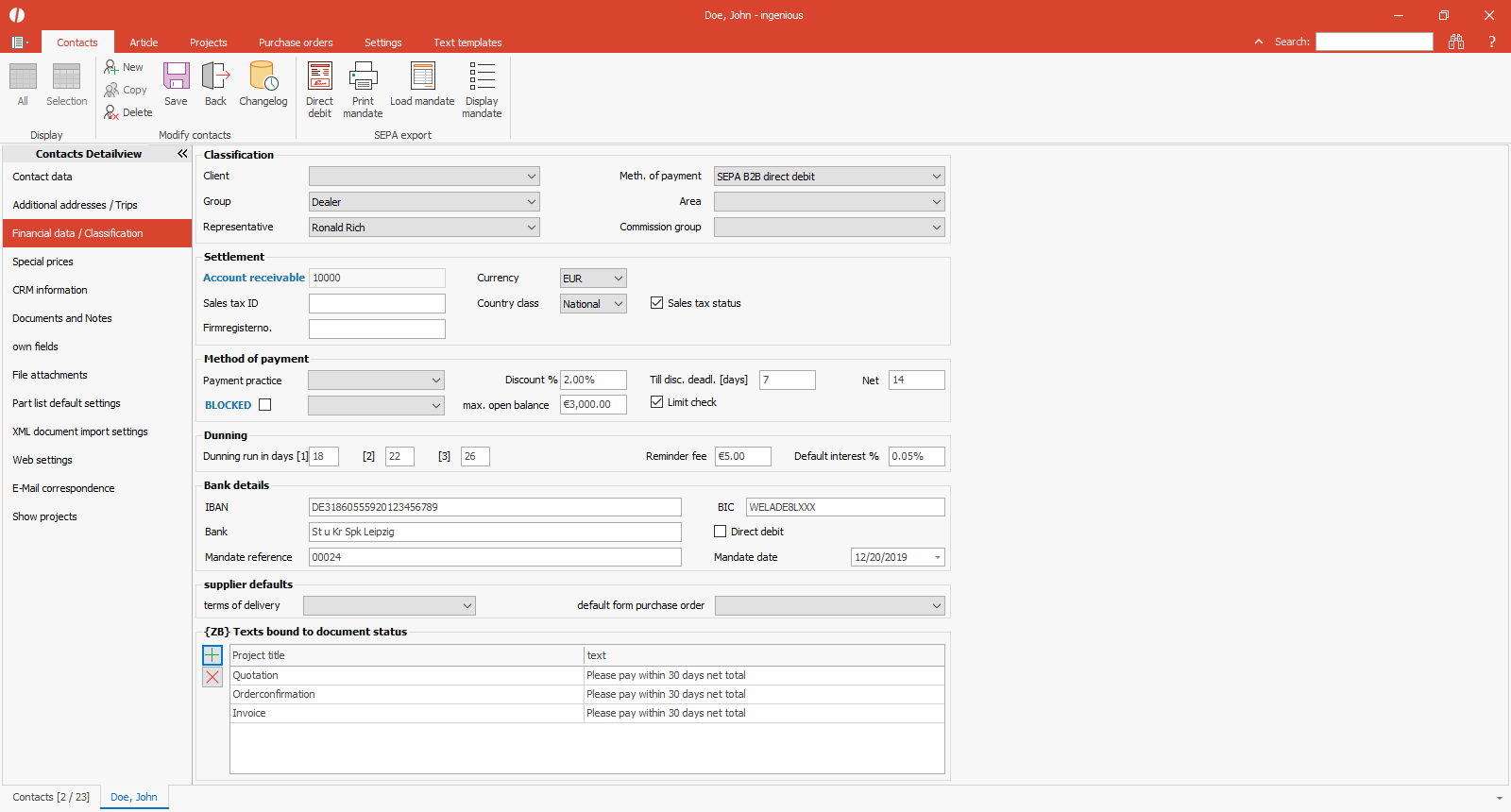The height and width of the screenshot is (812, 1511).
Task: Click the Back icon in the ribbon
Action: coord(215,84)
